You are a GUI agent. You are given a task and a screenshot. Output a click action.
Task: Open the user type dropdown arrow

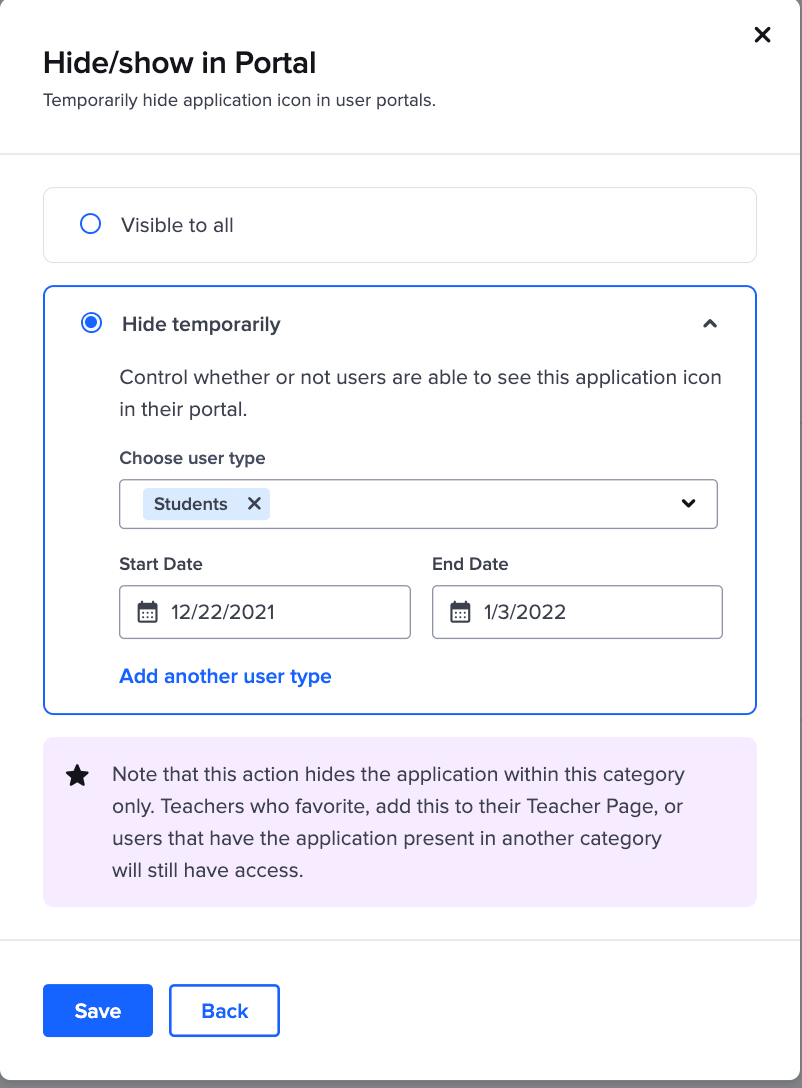coord(688,503)
